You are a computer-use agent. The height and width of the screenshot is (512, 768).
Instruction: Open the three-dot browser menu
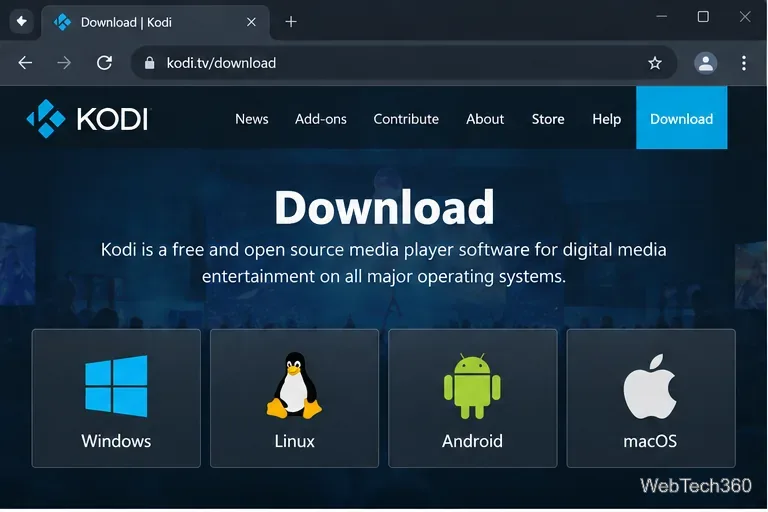pos(744,63)
